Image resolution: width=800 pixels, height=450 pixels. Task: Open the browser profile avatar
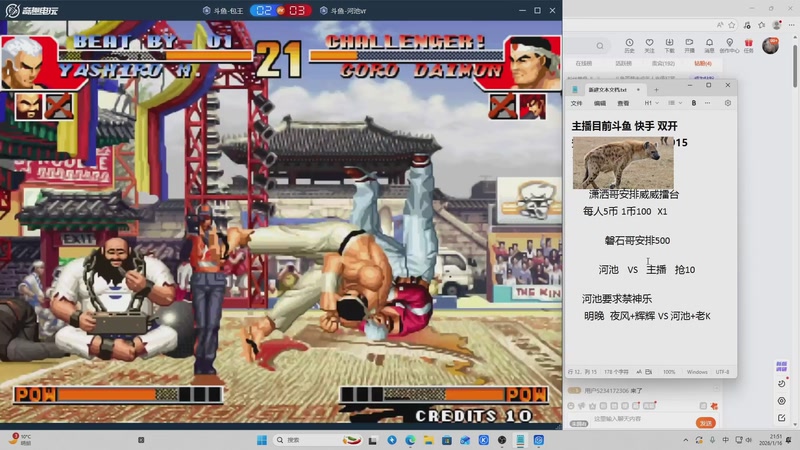pyautogui.click(x=777, y=24)
